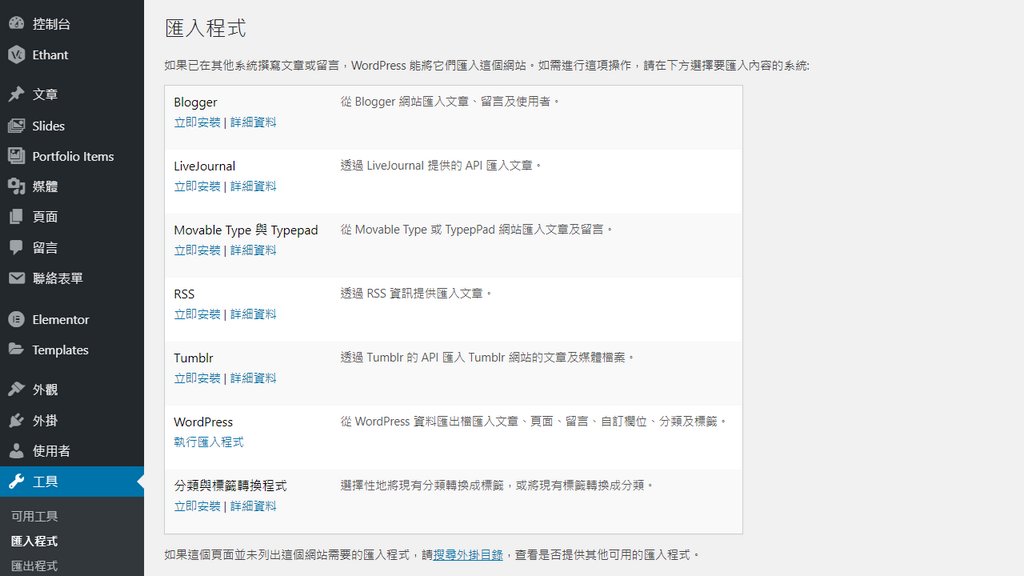Open the 留言 comments icon
This screenshot has width=1024, height=576.
(17, 247)
